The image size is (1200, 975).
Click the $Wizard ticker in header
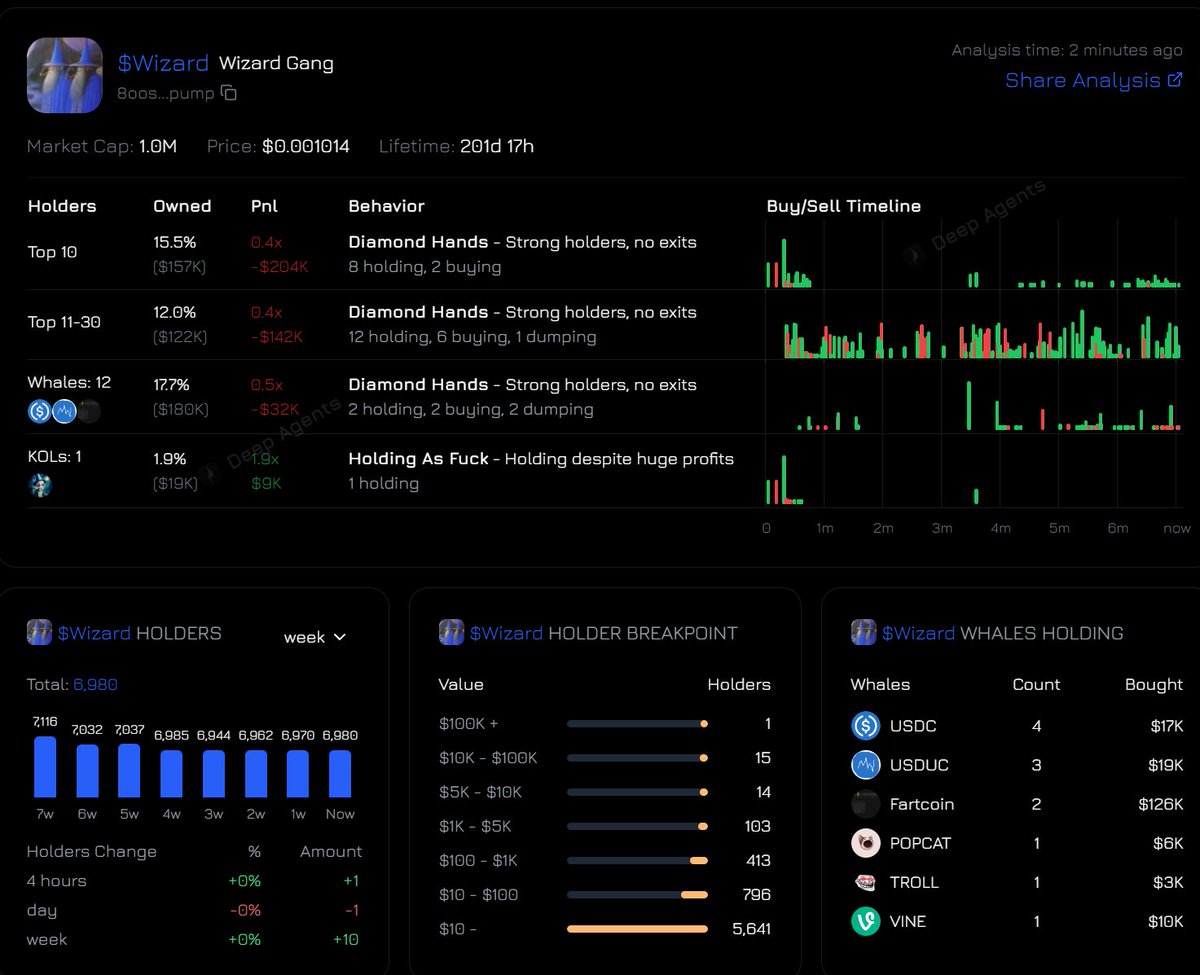pyautogui.click(x=163, y=63)
